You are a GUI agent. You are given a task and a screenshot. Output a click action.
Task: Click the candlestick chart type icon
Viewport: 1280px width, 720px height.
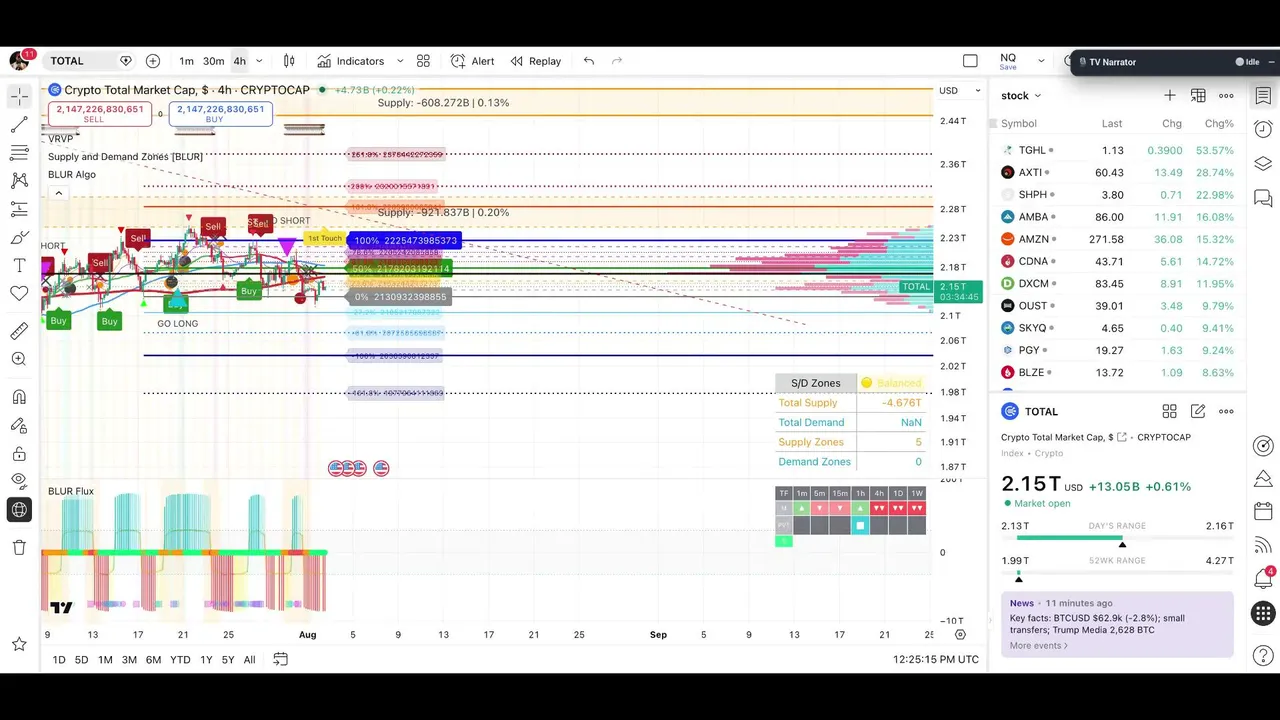(x=289, y=61)
